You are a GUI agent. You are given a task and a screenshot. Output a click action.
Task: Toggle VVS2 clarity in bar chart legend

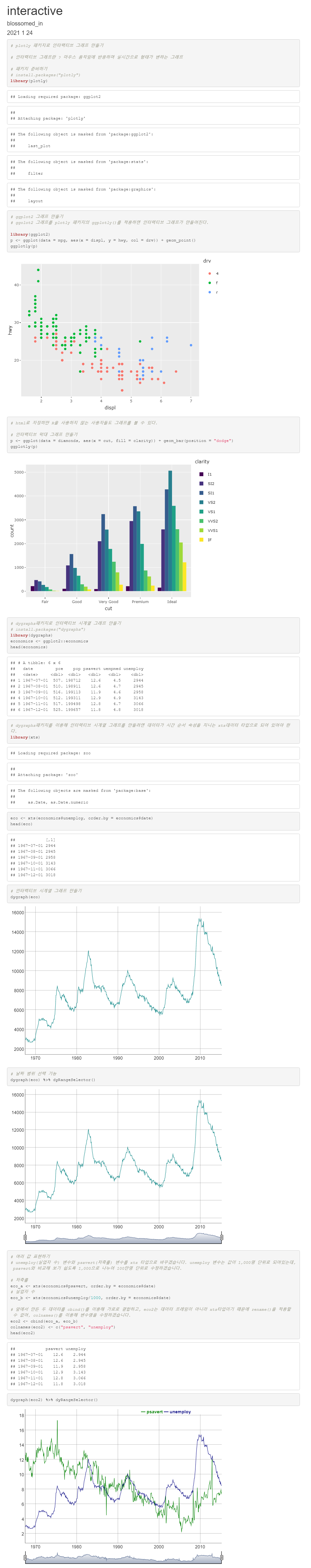208,521
